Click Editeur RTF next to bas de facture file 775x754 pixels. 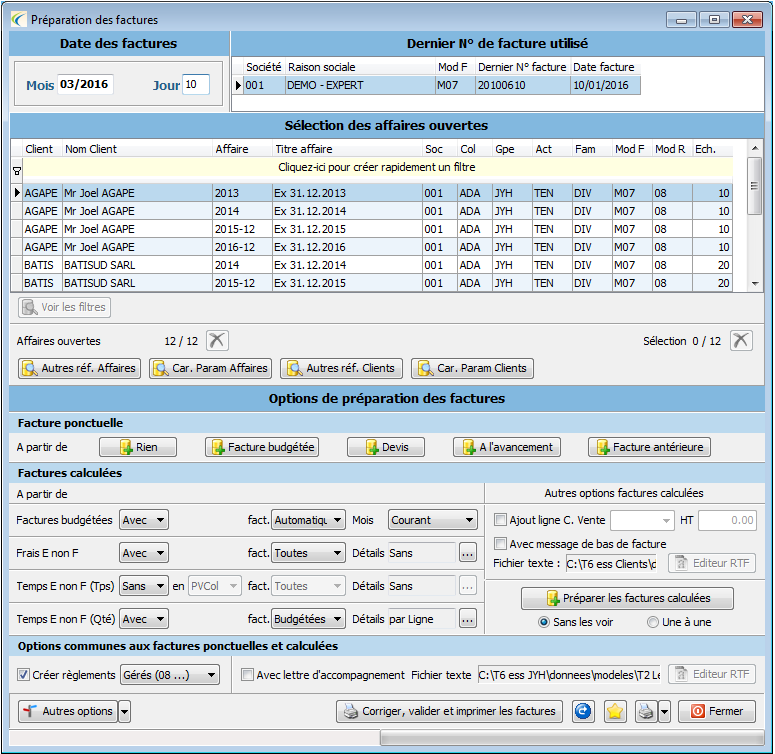[x=712, y=563]
